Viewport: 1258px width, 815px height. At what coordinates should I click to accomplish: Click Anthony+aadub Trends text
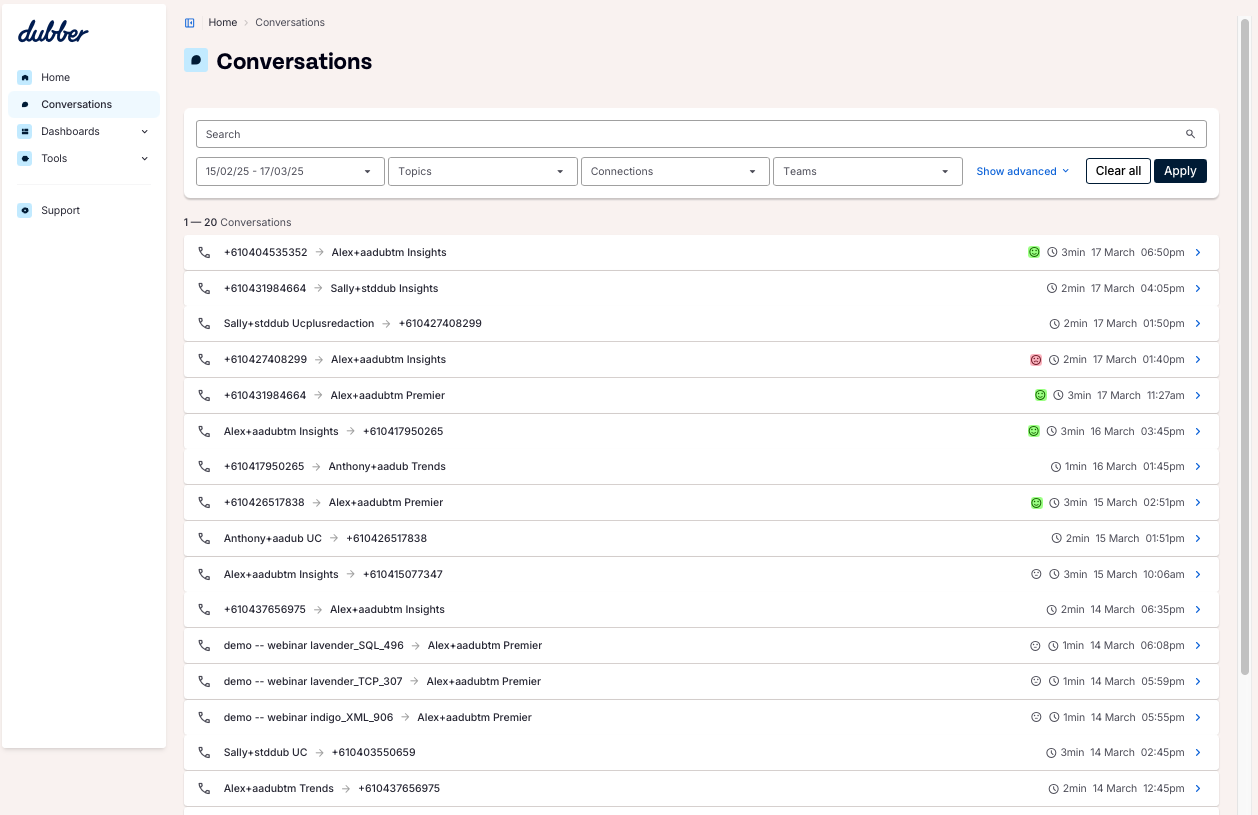tap(387, 466)
